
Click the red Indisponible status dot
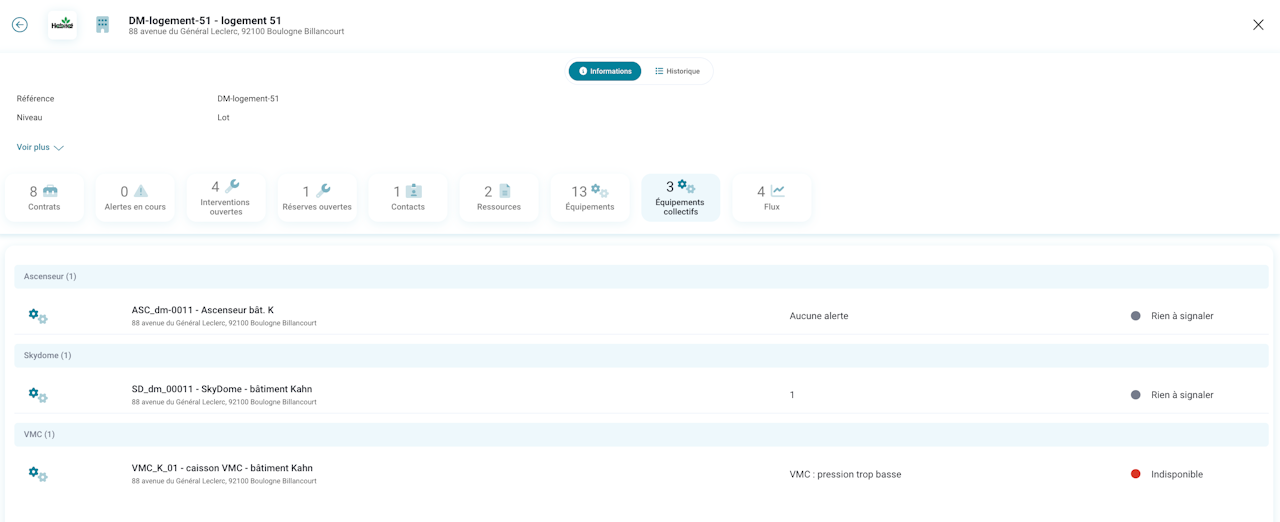(x=1135, y=474)
